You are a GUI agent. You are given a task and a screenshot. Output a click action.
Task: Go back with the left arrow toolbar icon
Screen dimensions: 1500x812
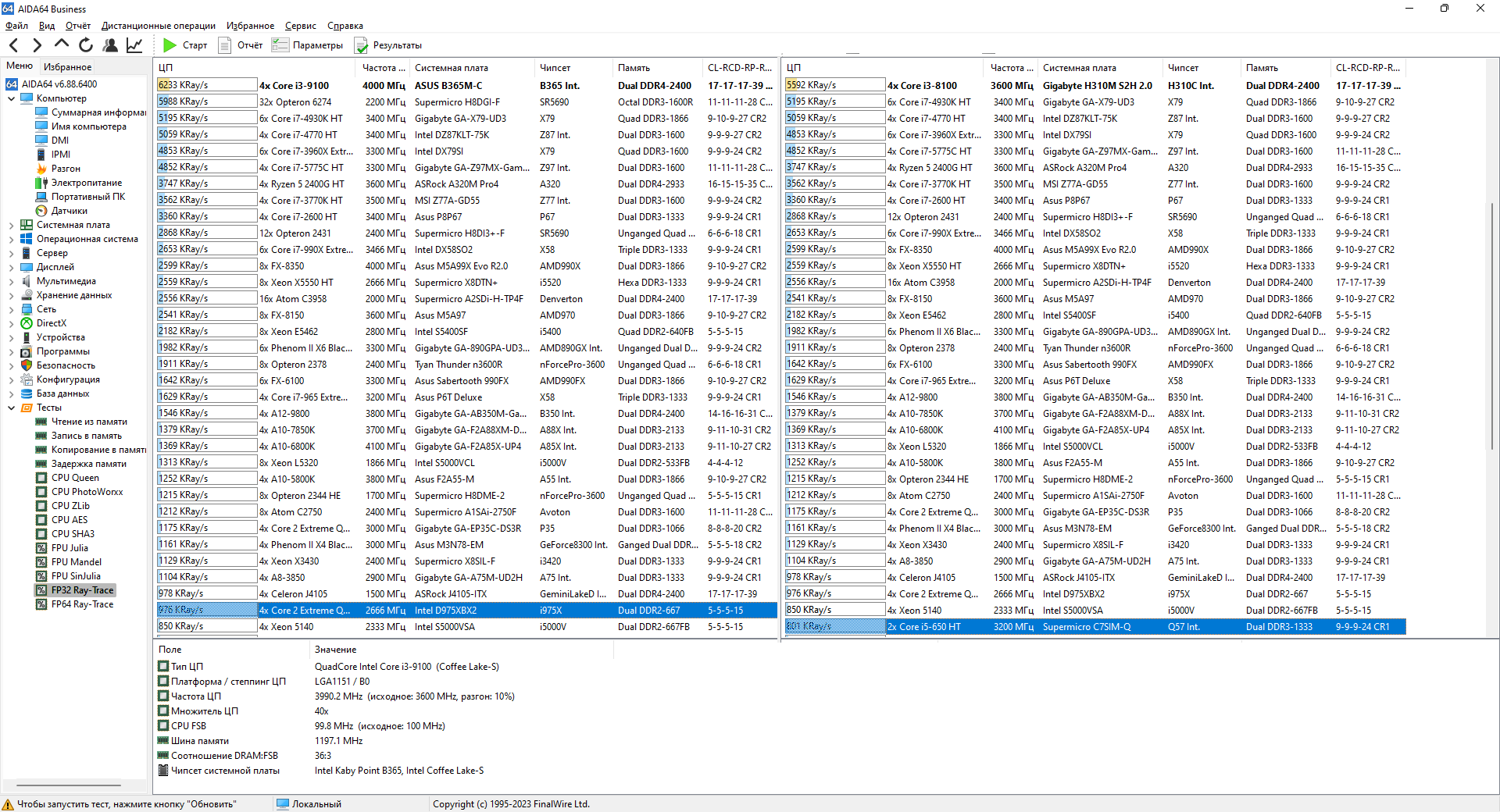[x=13, y=45]
